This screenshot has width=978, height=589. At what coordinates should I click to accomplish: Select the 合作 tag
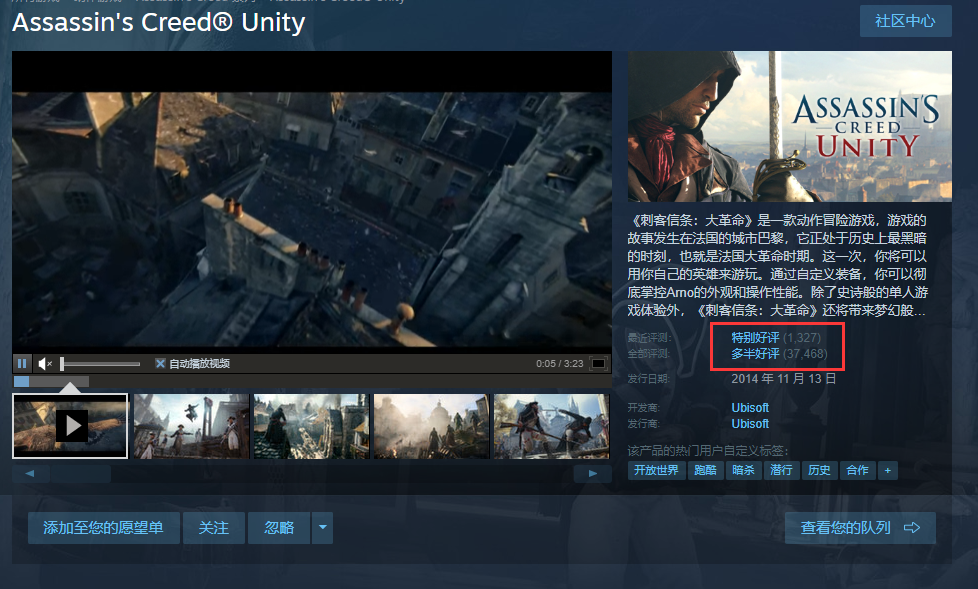[x=857, y=470]
